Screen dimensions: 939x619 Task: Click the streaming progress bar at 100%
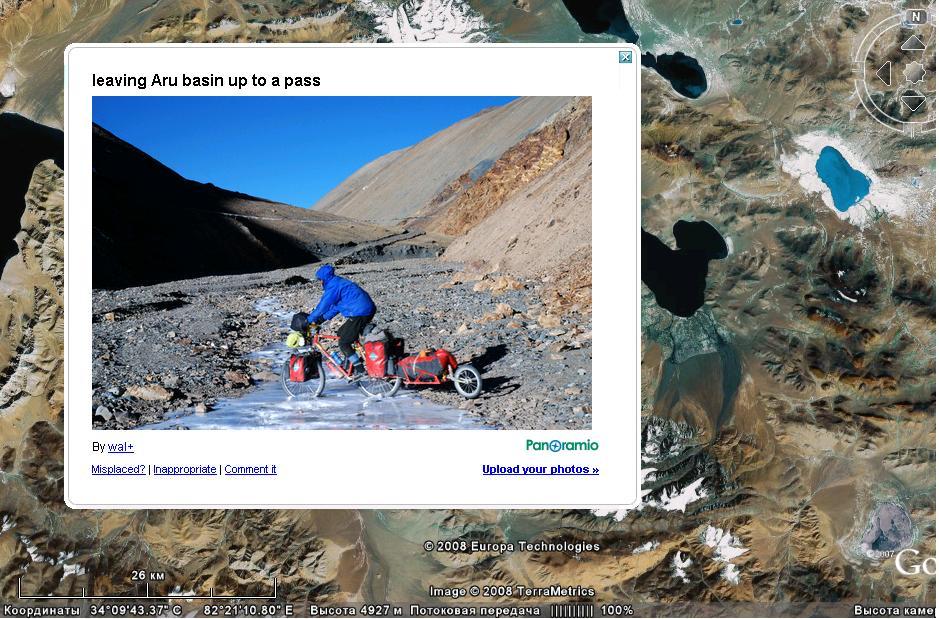click(x=573, y=611)
